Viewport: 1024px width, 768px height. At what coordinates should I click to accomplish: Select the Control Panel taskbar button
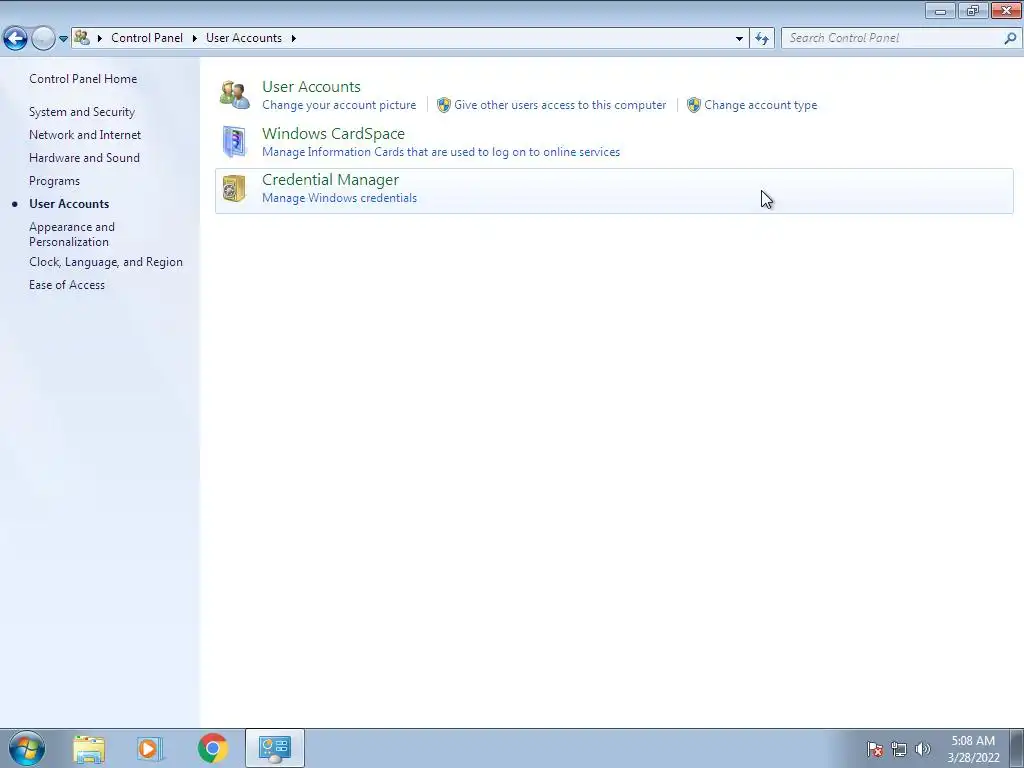[x=275, y=748]
